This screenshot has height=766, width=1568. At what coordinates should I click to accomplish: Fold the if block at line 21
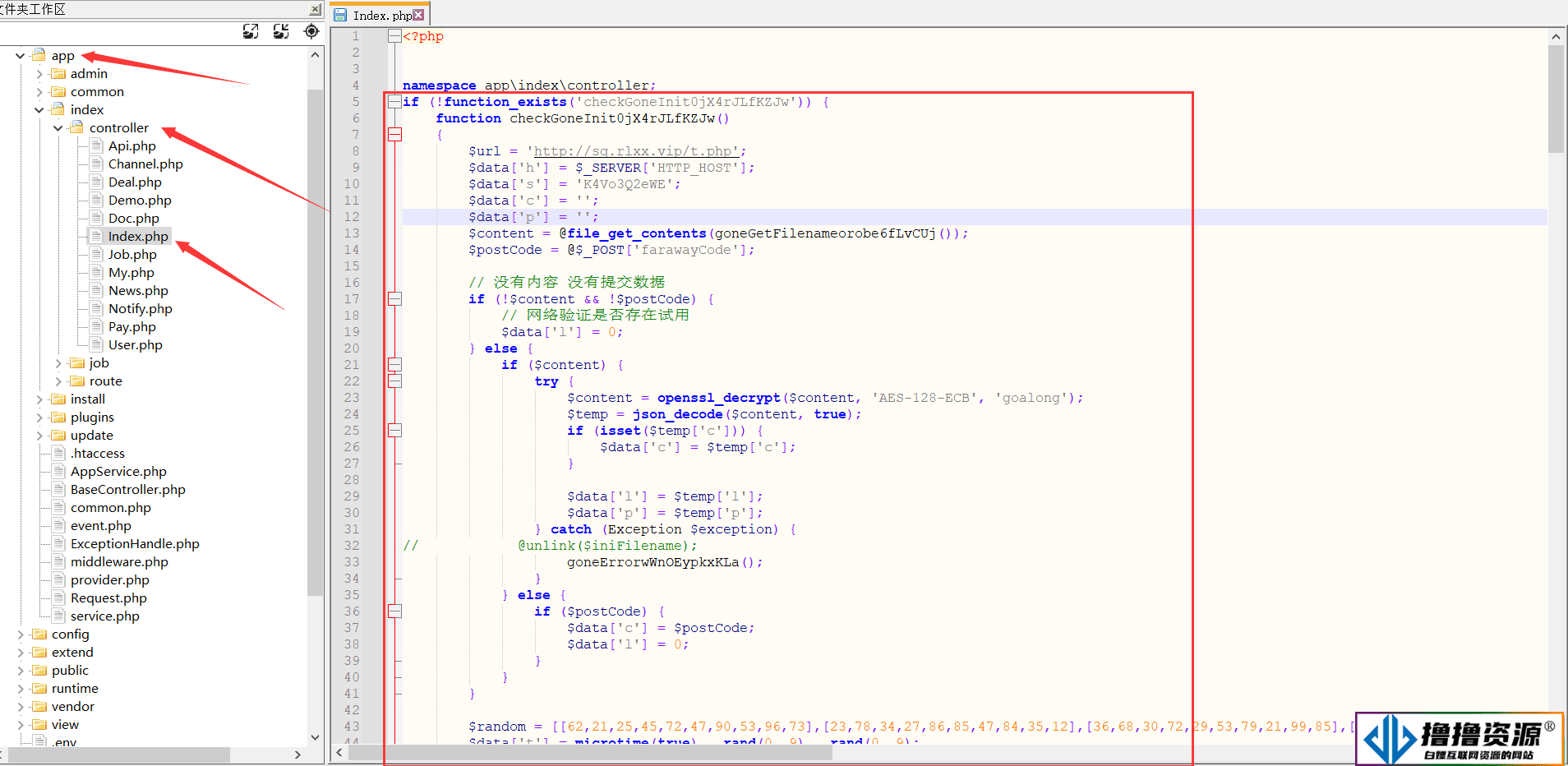394,365
